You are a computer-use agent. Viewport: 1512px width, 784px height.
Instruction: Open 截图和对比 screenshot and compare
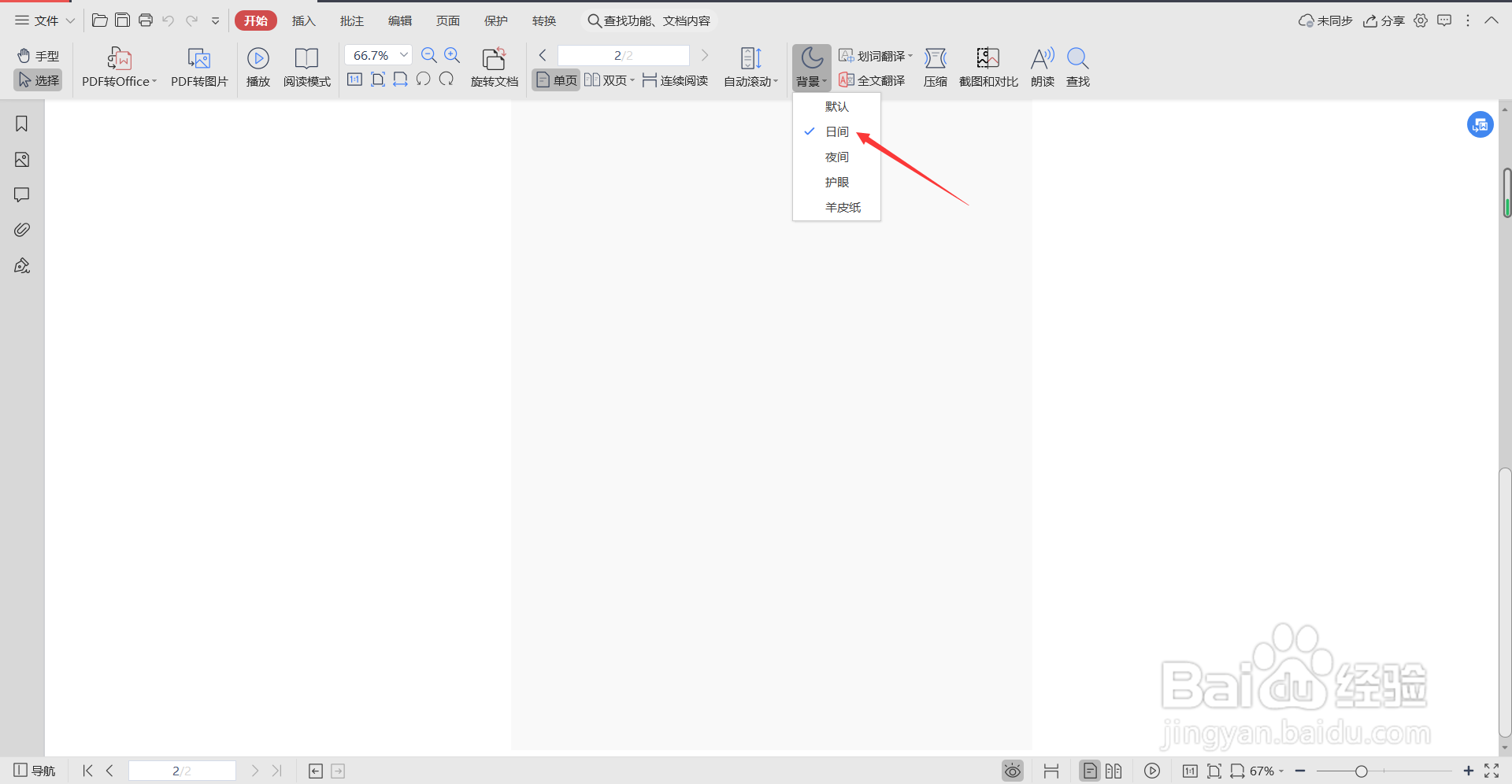(x=988, y=67)
